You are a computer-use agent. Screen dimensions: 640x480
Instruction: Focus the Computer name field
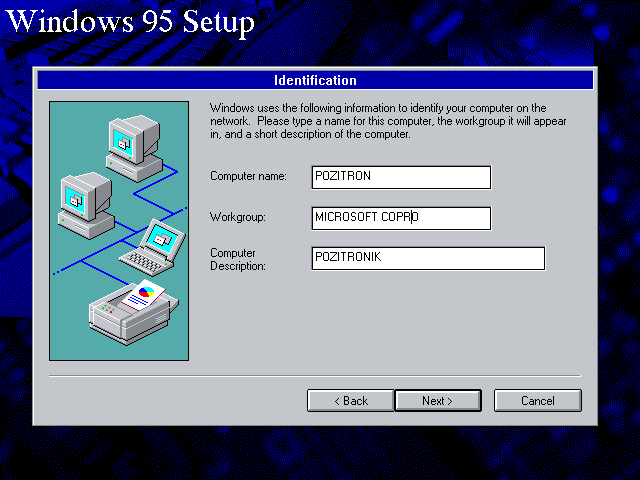pyautogui.click(x=401, y=177)
